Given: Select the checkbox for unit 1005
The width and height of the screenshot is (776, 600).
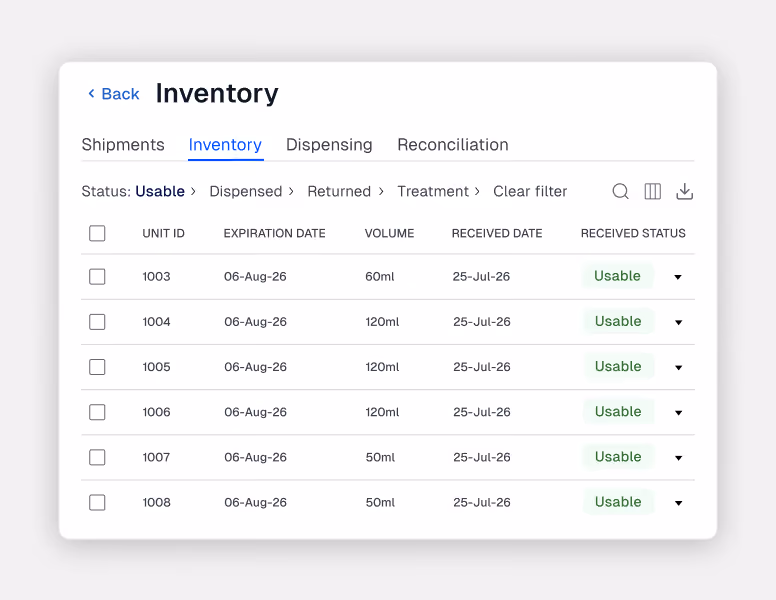Looking at the screenshot, I should (x=97, y=367).
